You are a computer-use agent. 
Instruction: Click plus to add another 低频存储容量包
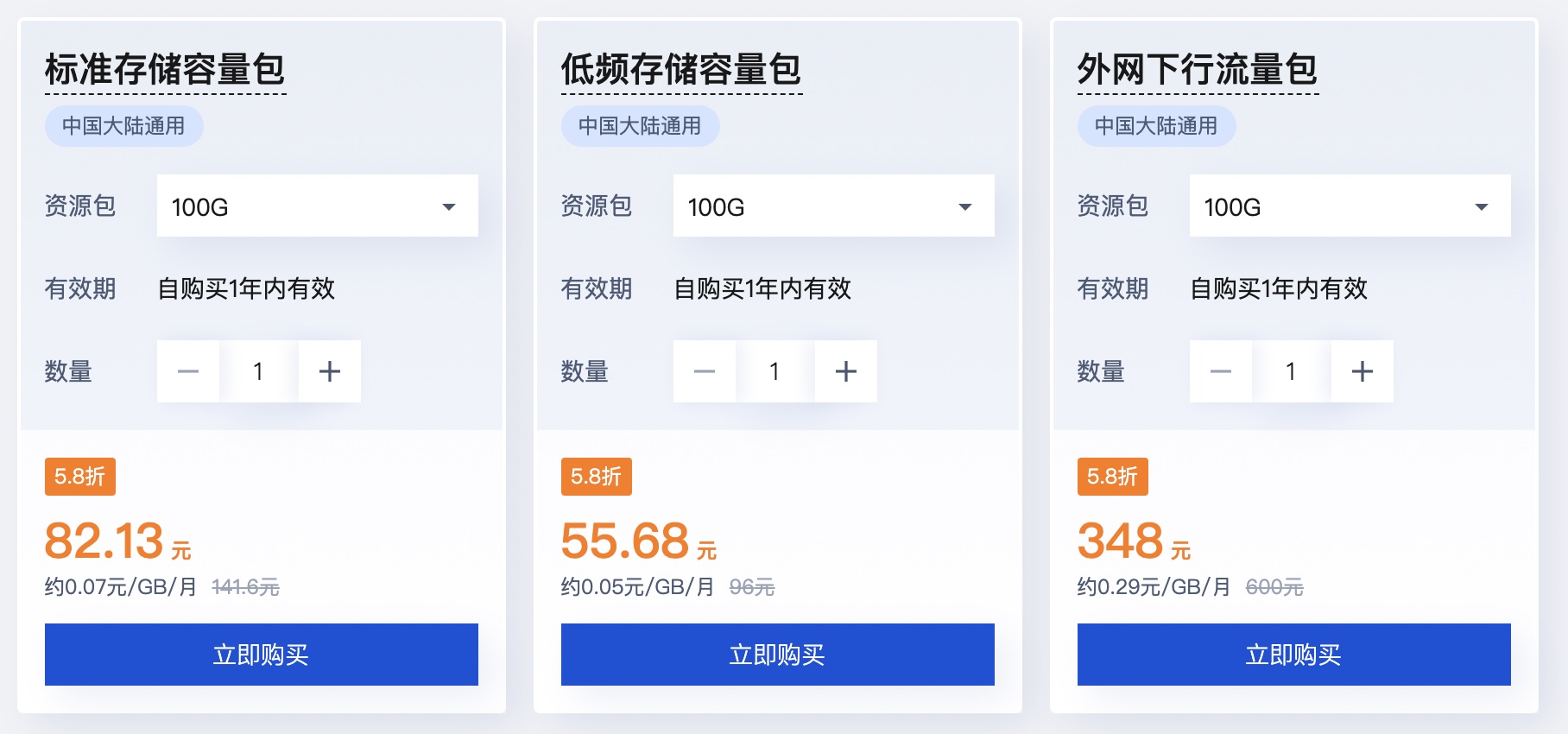pos(845,370)
